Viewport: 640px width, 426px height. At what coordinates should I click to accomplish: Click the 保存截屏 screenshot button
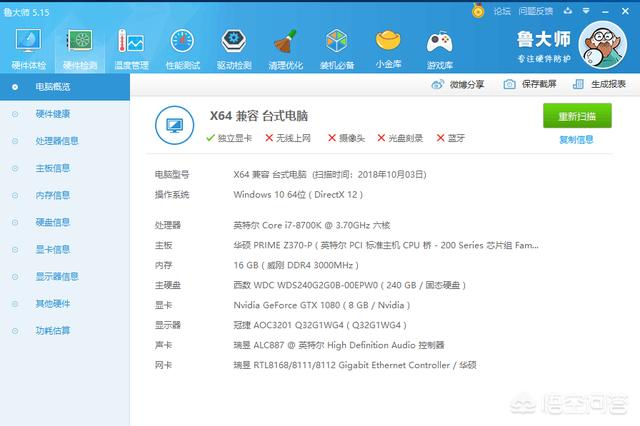530,84
